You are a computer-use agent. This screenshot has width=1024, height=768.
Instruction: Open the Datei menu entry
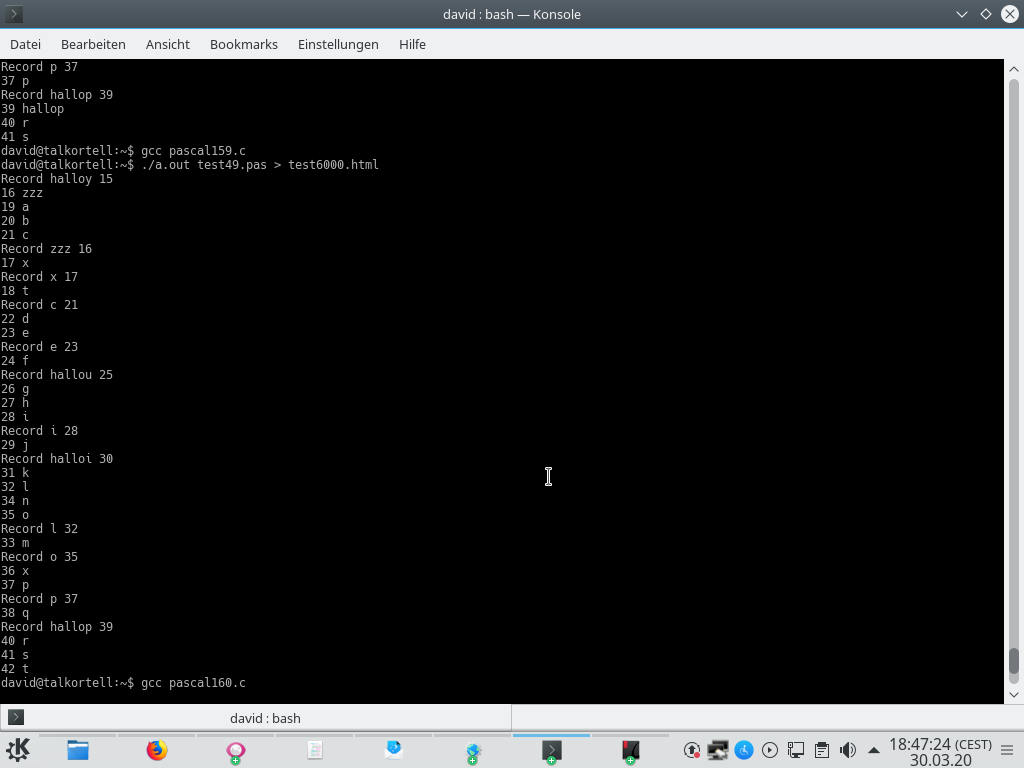[x=25, y=44]
